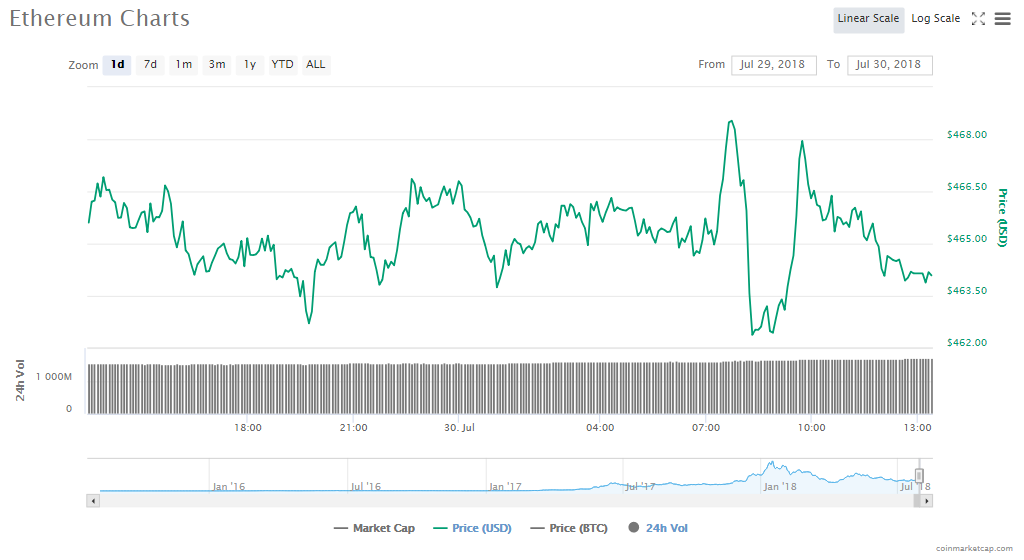Select the 7d zoom range

150,65
